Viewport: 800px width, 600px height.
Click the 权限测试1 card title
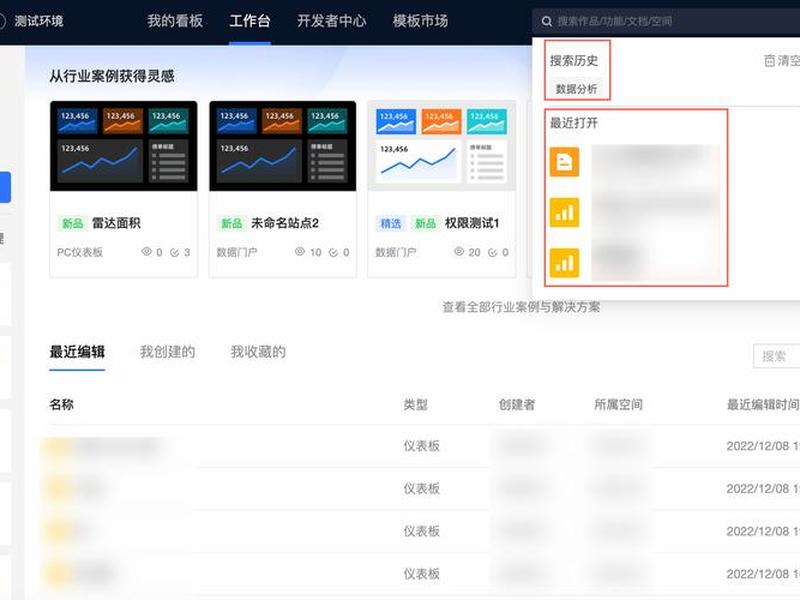472,223
